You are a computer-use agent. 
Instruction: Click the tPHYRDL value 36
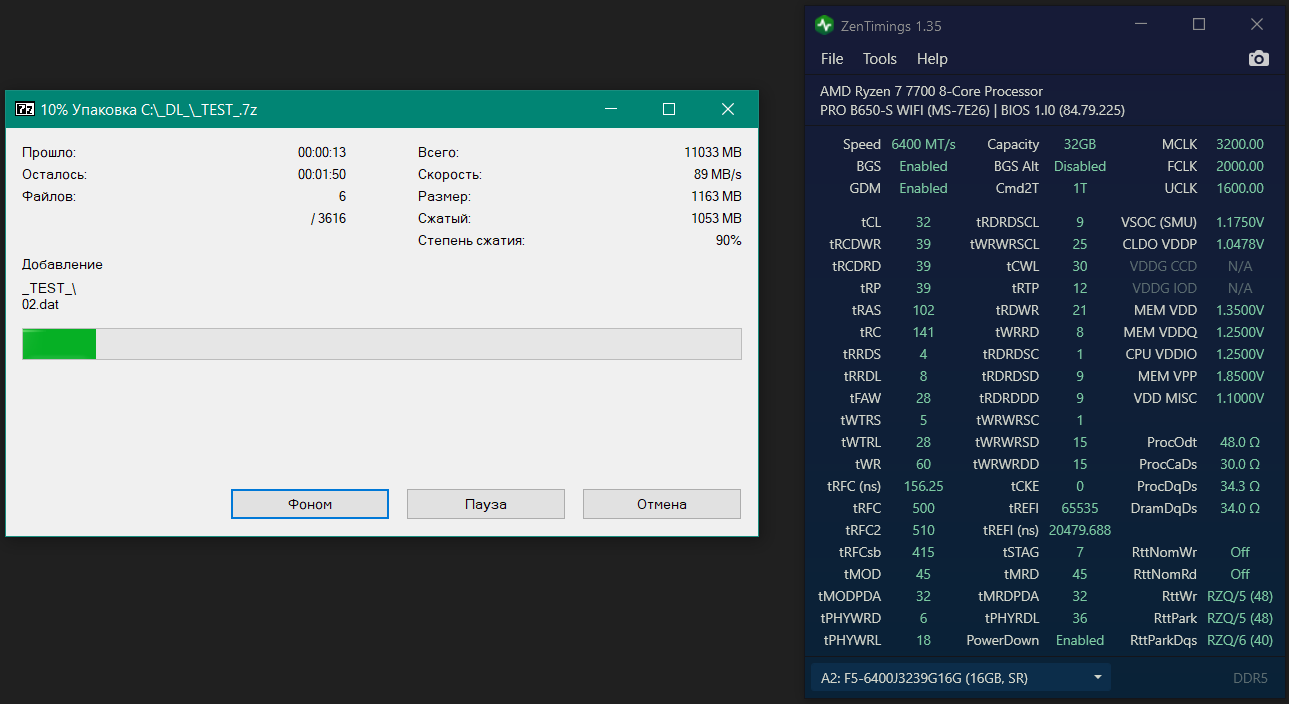pos(1080,618)
